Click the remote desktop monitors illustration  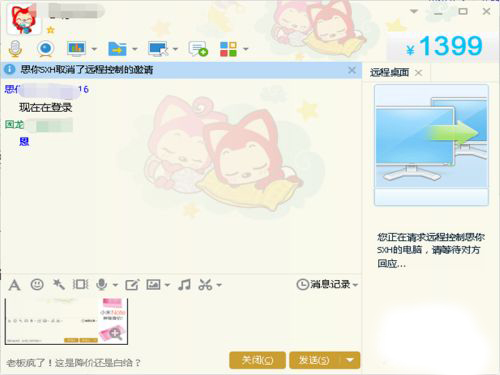431,145
